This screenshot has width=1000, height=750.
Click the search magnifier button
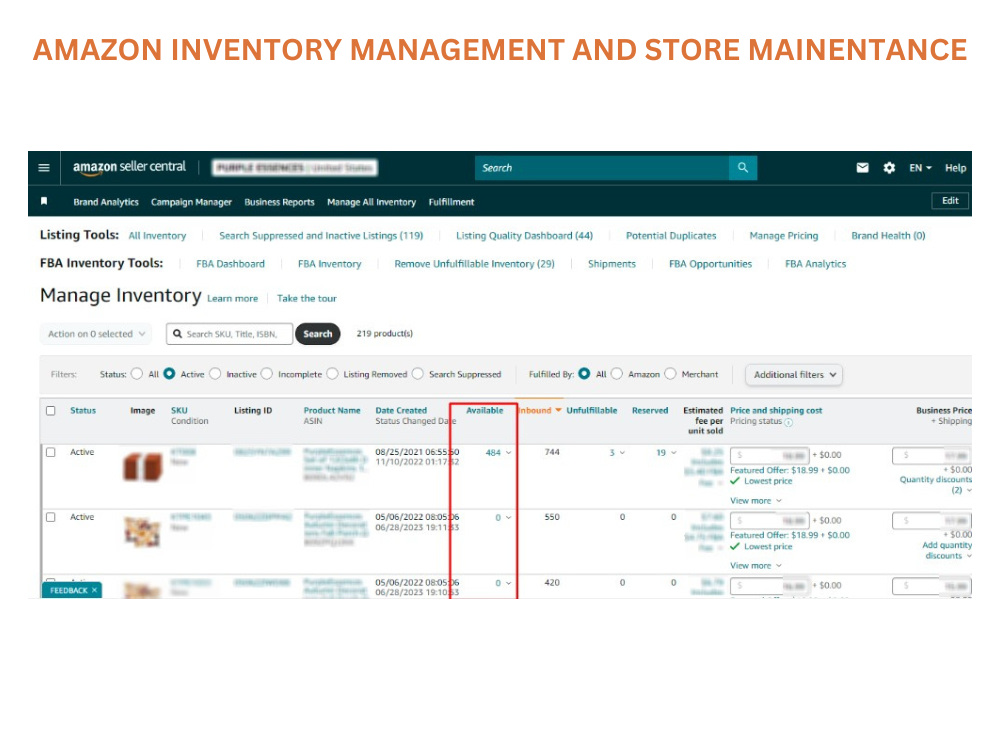(x=743, y=168)
